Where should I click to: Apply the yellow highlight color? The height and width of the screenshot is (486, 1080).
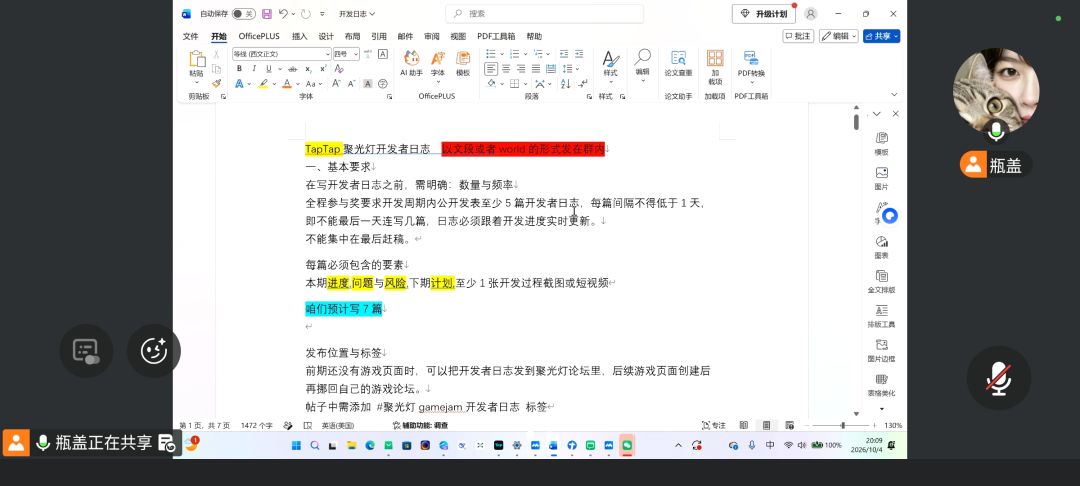263,84
